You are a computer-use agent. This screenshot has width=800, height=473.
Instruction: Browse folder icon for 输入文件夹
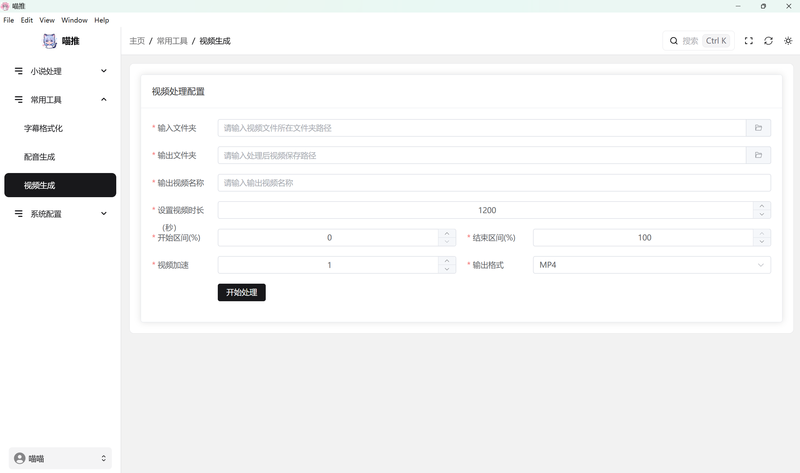(x=759, y=128)
